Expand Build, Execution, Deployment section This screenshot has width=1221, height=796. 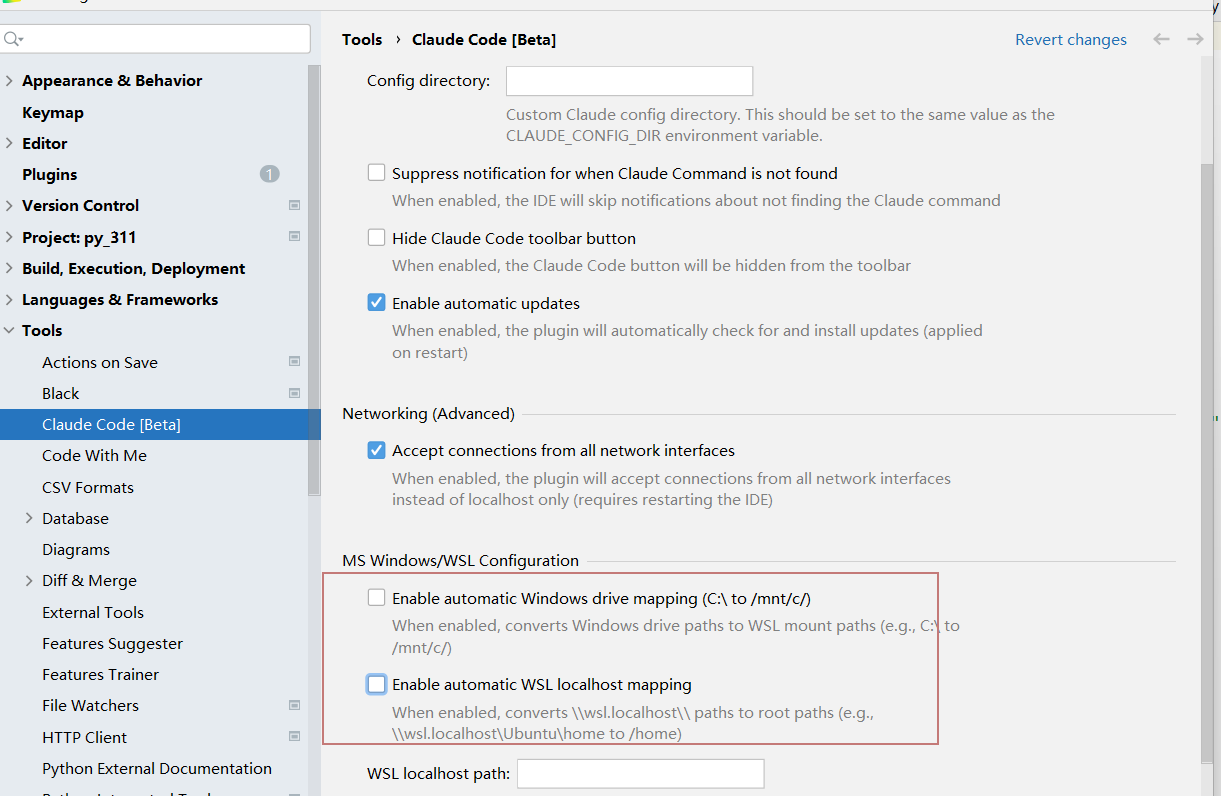(x=10, y=268)
